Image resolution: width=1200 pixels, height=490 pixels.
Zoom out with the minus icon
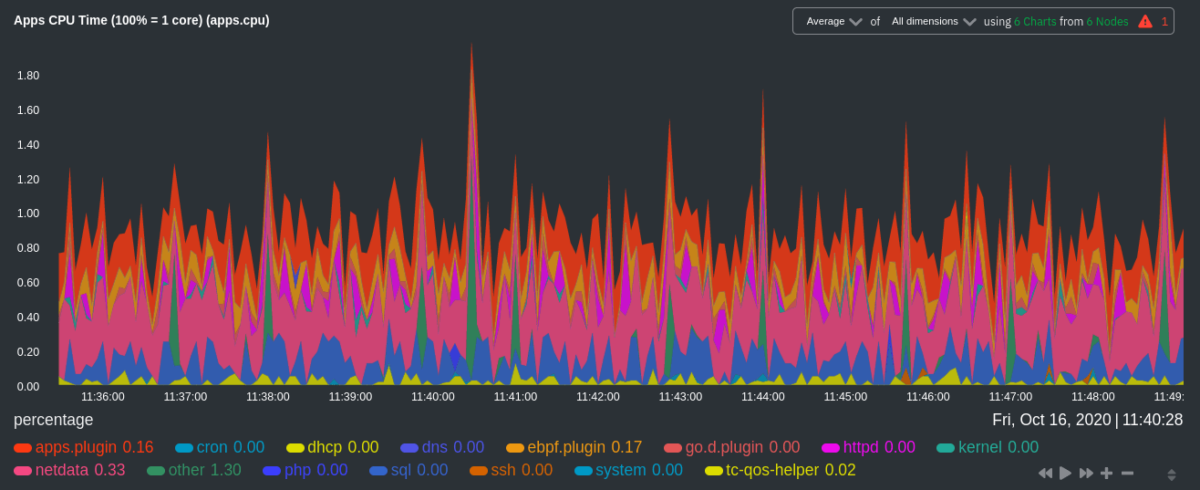click(x=1127, y=473)
